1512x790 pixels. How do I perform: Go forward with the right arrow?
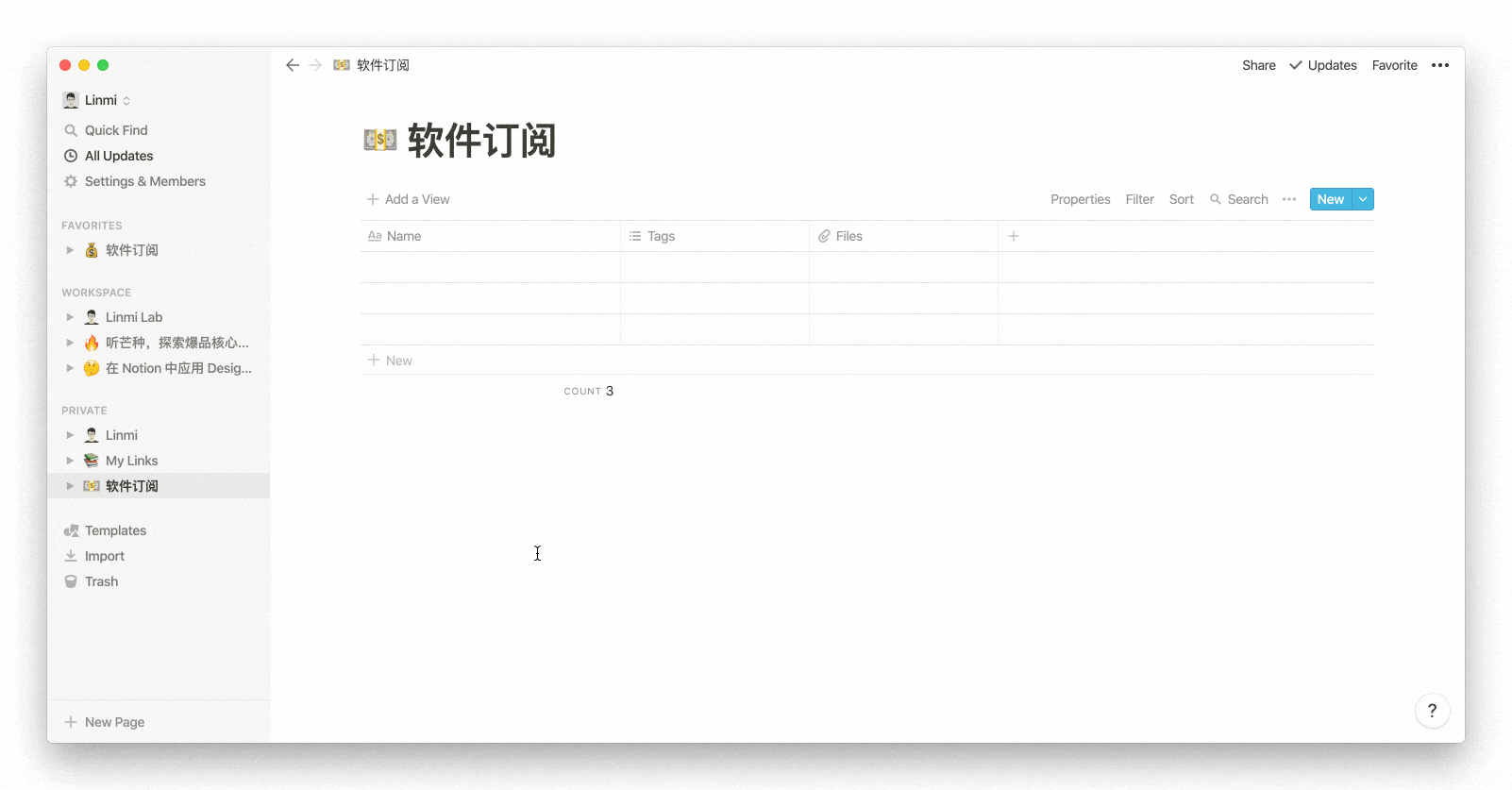[315, 65]
